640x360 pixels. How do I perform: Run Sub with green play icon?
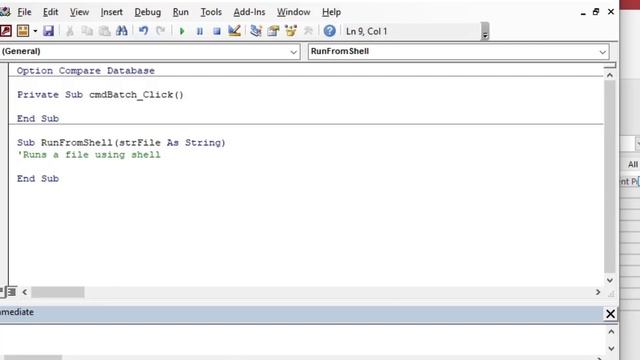[182, 31]
